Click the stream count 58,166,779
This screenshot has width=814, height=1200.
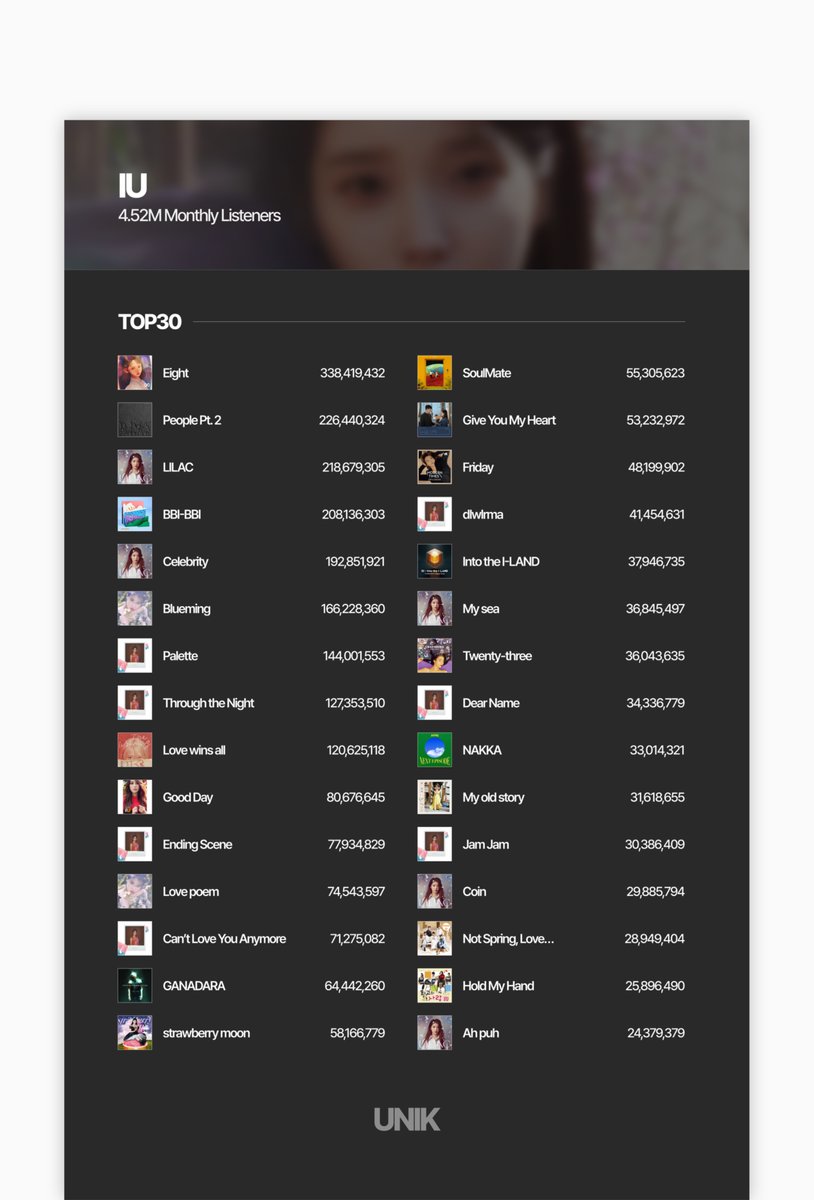point(357,1033)
